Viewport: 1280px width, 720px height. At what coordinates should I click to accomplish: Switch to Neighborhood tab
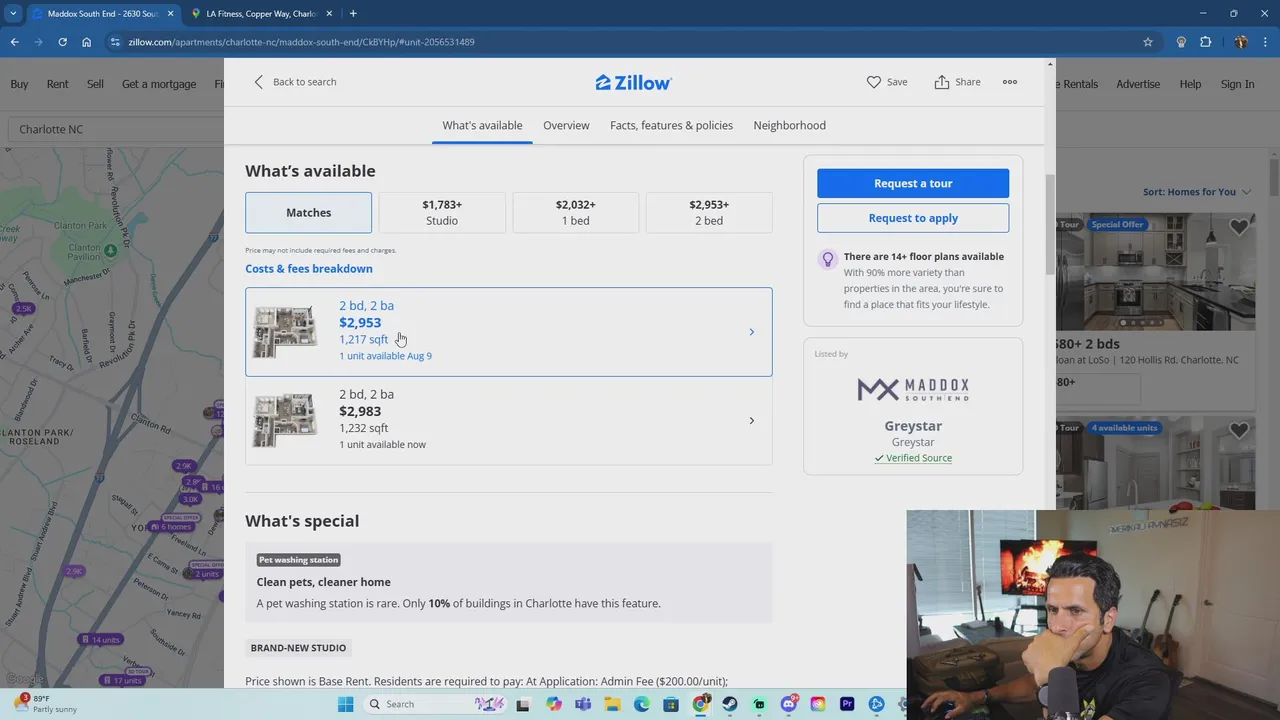[789, 125]
